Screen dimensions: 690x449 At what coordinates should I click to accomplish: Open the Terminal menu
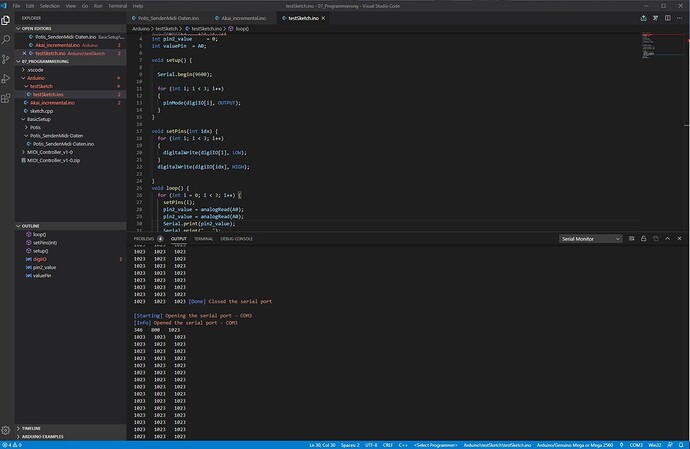(x=120, y=5)
